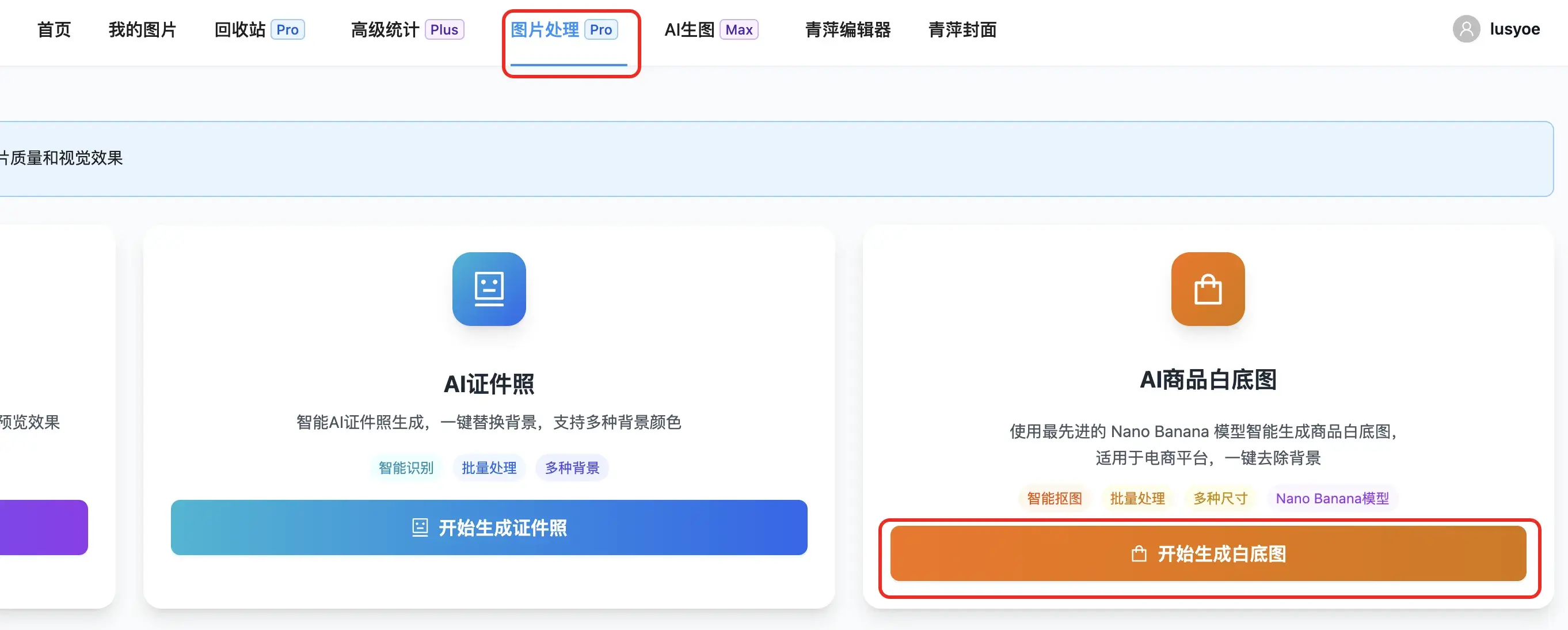Click the blue AI证件照 robot icon
Viewport: 1568px width, 630px height.
point(489,289)
